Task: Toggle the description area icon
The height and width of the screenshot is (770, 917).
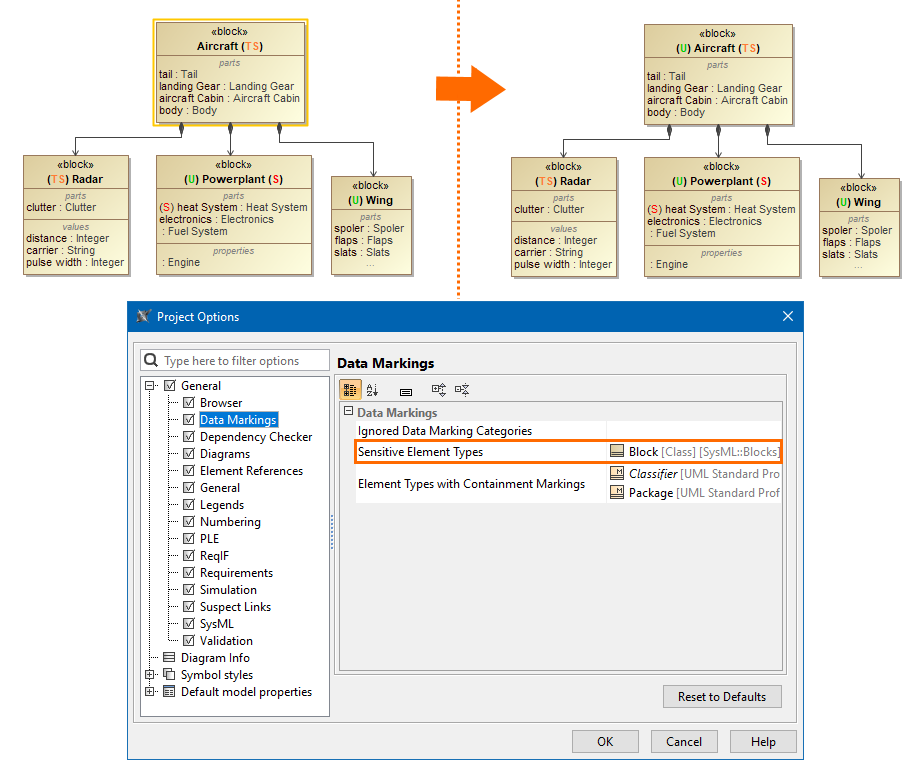Action: [x=406, y=391]
